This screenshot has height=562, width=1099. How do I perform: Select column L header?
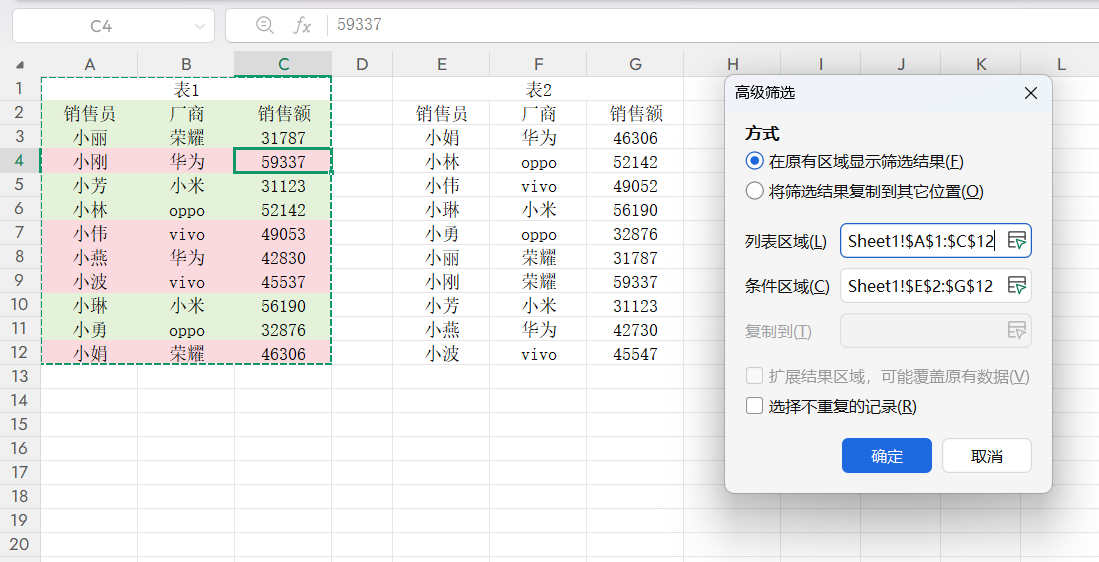coord(1060,64)
